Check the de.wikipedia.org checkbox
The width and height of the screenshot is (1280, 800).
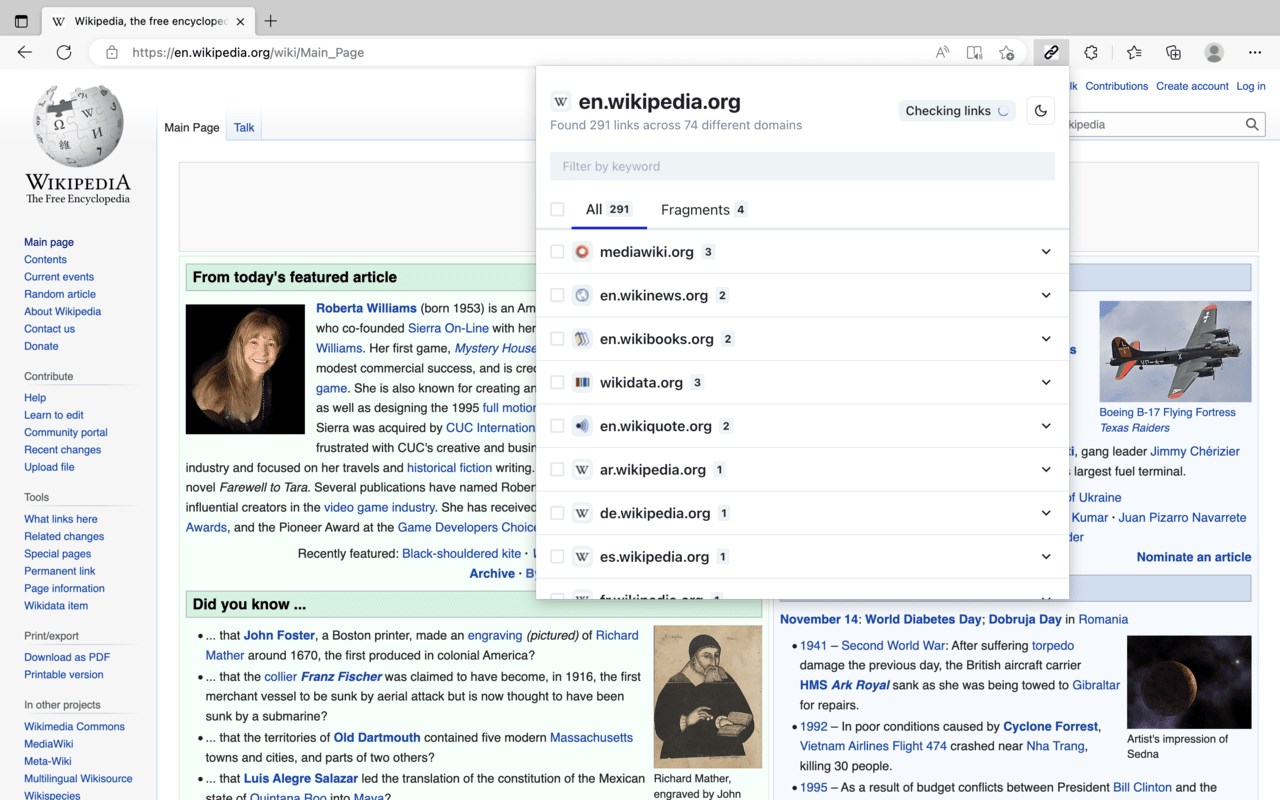pos(557,513)
